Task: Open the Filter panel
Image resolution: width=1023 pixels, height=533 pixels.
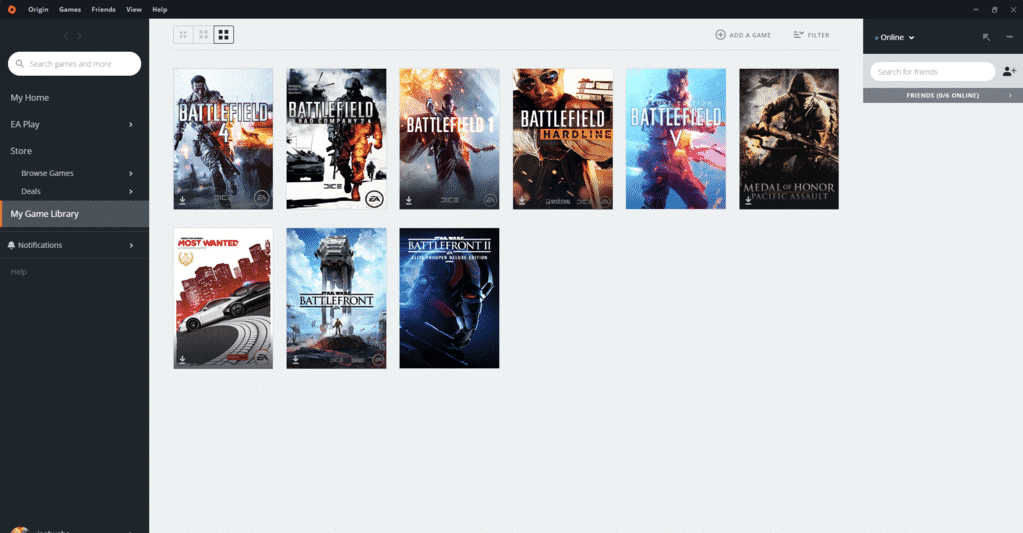Action: [812, 35]
